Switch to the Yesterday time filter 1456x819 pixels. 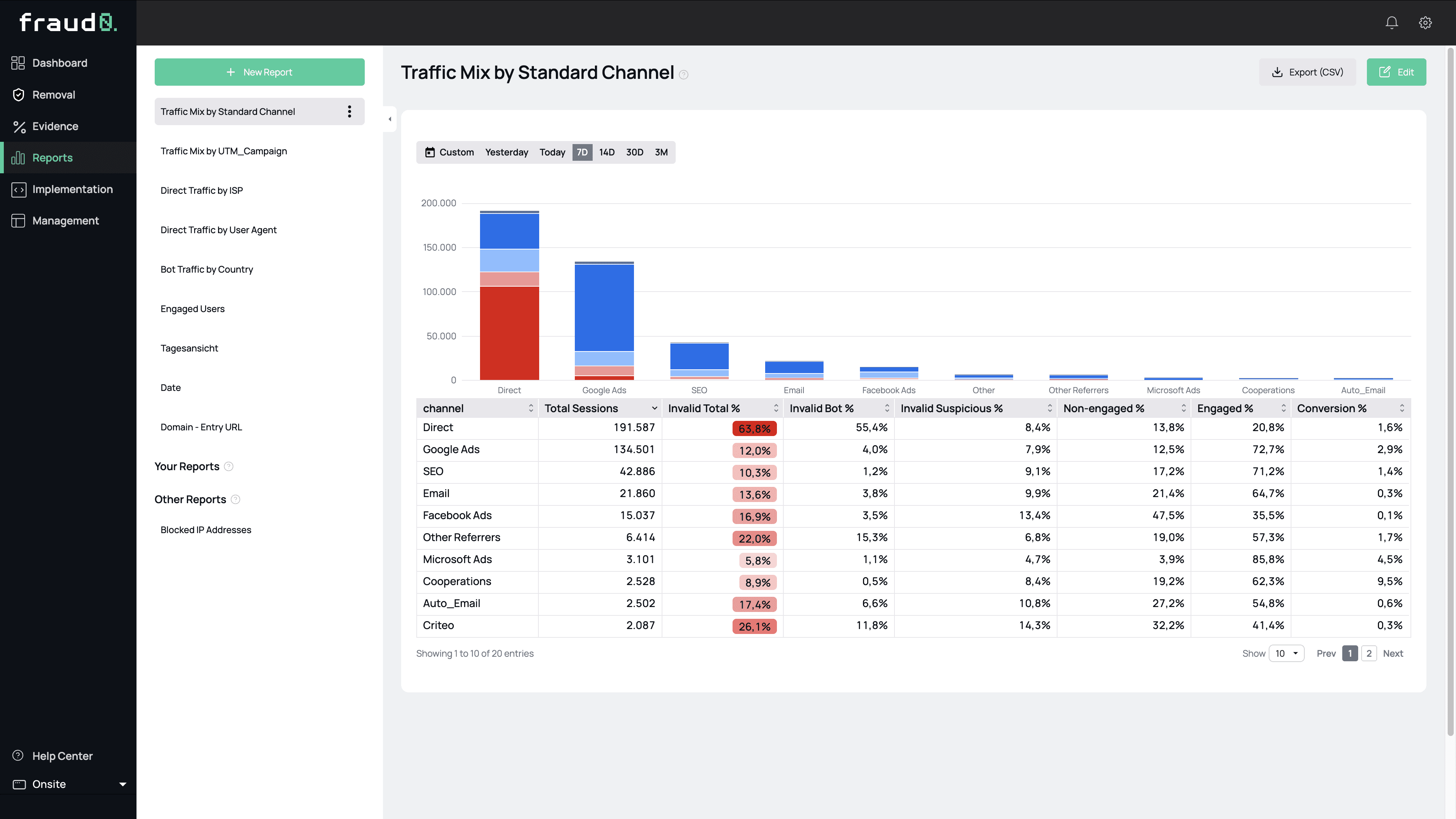507,152
